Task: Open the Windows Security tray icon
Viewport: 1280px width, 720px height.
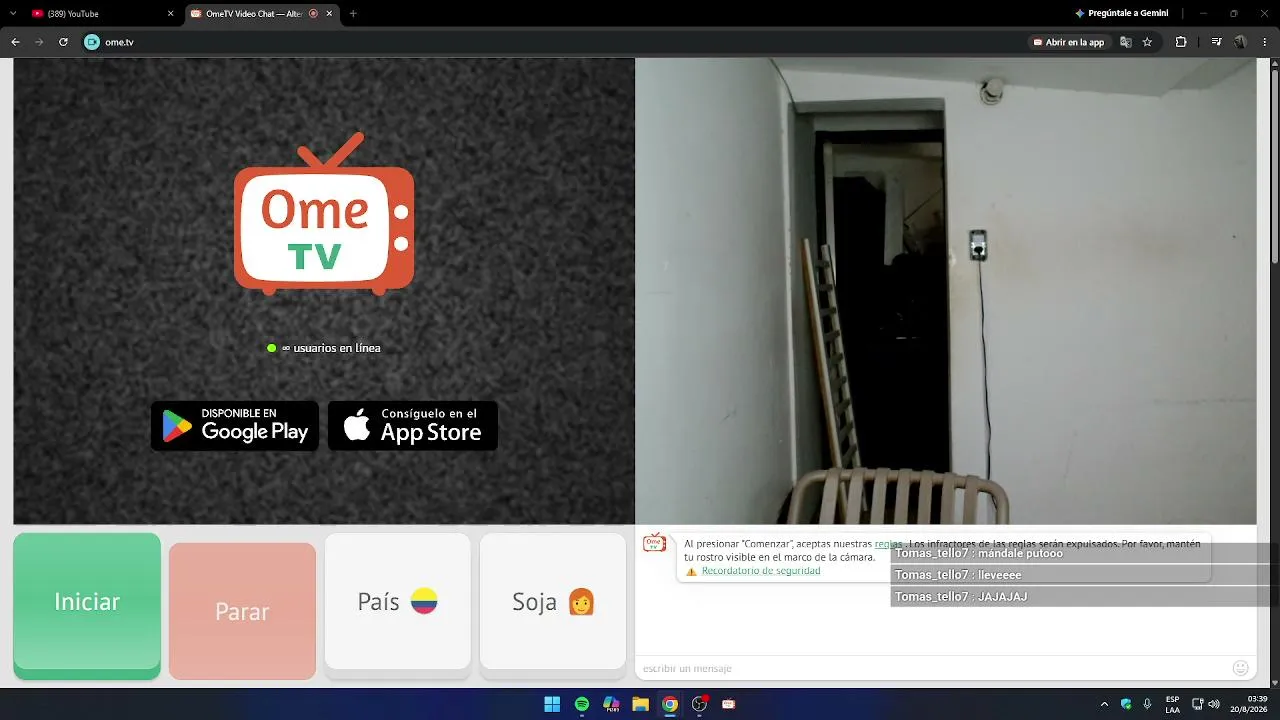Action: coord(1126,704)
